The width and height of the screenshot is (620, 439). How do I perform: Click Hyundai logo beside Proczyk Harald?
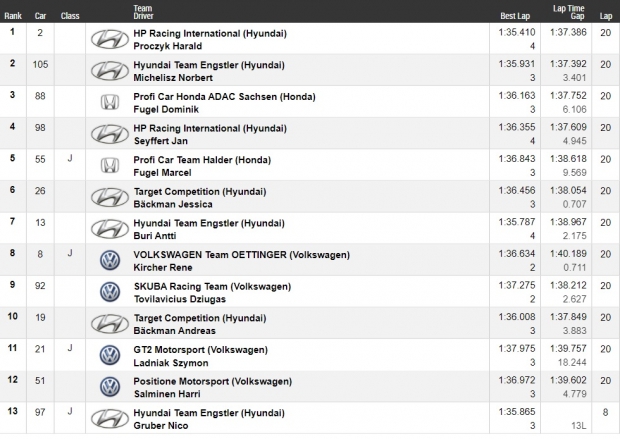click(109, 40)
